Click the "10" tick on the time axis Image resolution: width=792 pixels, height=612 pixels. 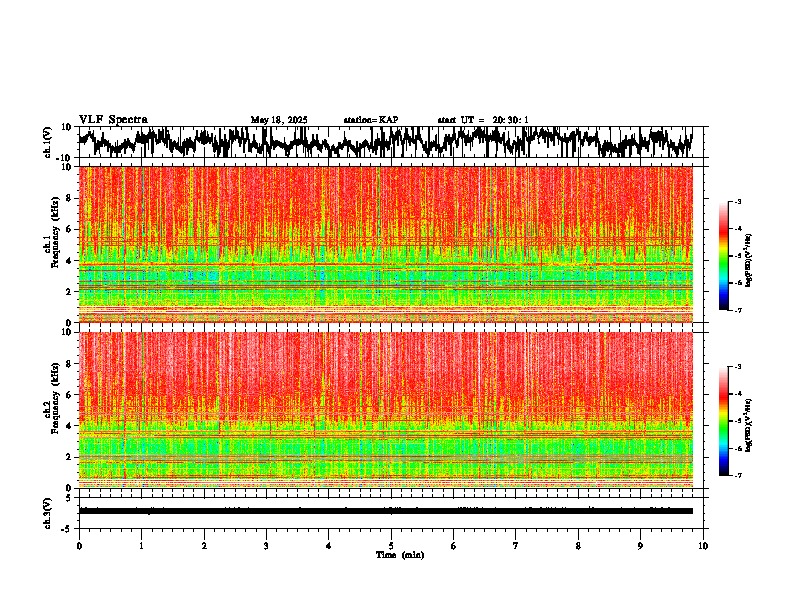tap(703, 546)
